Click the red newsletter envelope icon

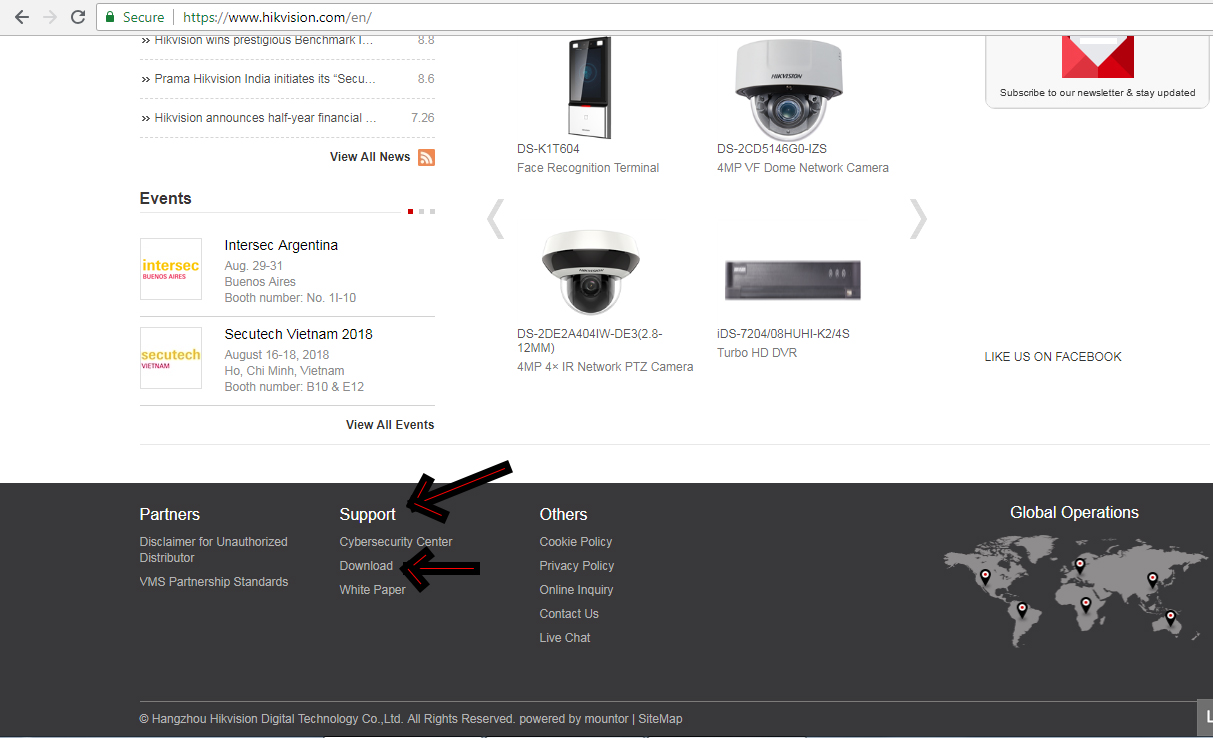click(1097, 57)
